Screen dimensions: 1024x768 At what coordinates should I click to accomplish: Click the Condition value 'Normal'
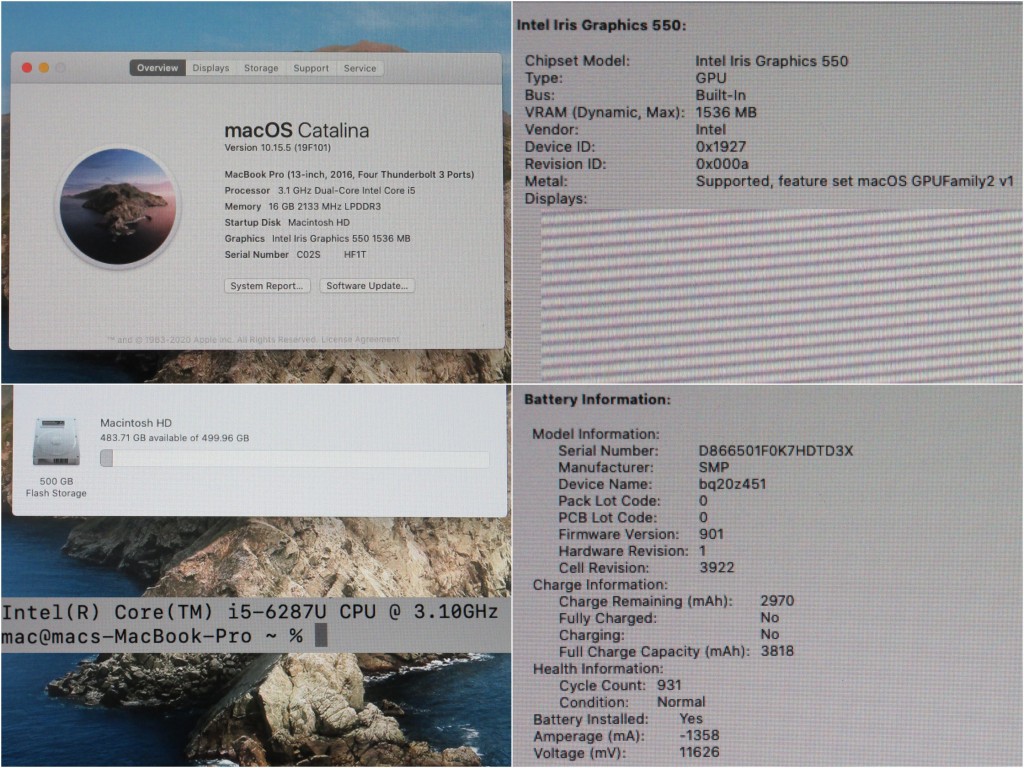pyautogui.click(x=681, y=702)
